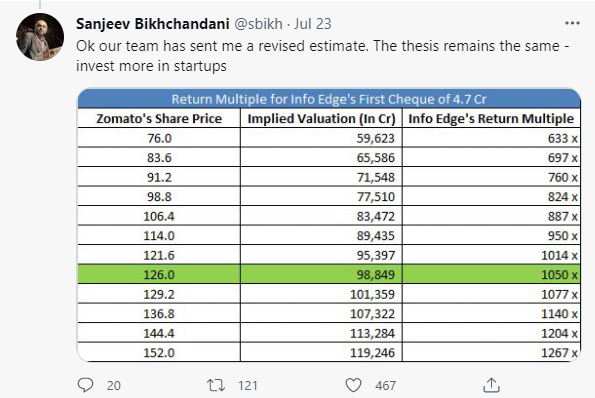Open the Jul 23 timestamp link
595x398 pixels.
pyautogui.click(x=312, y=24)
